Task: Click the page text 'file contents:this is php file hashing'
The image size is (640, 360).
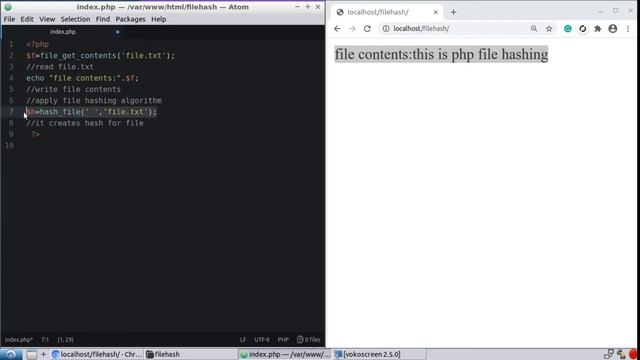Action: [441, 54]
